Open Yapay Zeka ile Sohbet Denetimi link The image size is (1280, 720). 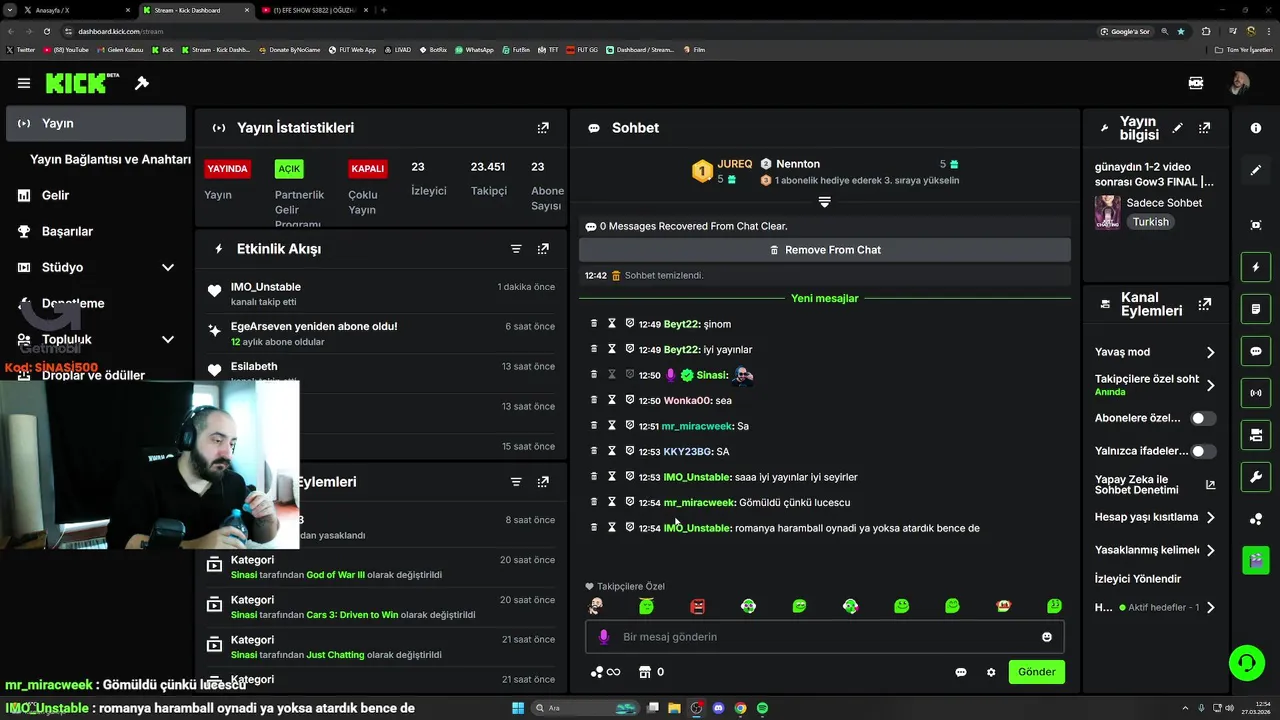click(1155, 484)
